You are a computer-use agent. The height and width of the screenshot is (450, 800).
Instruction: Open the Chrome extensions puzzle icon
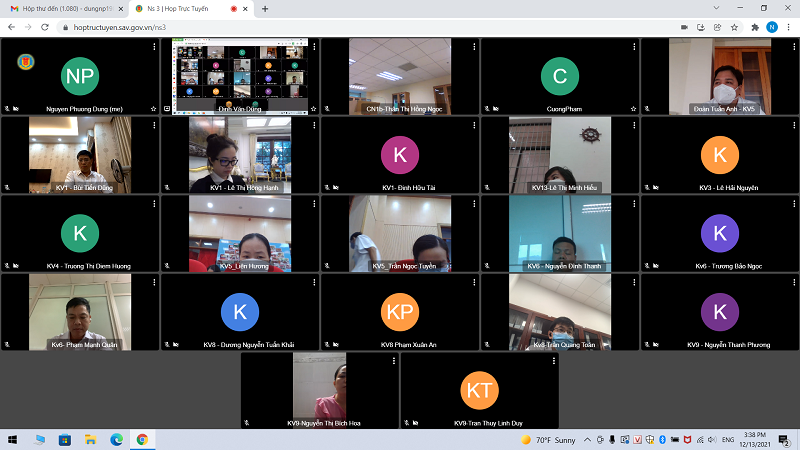point(755,27)
